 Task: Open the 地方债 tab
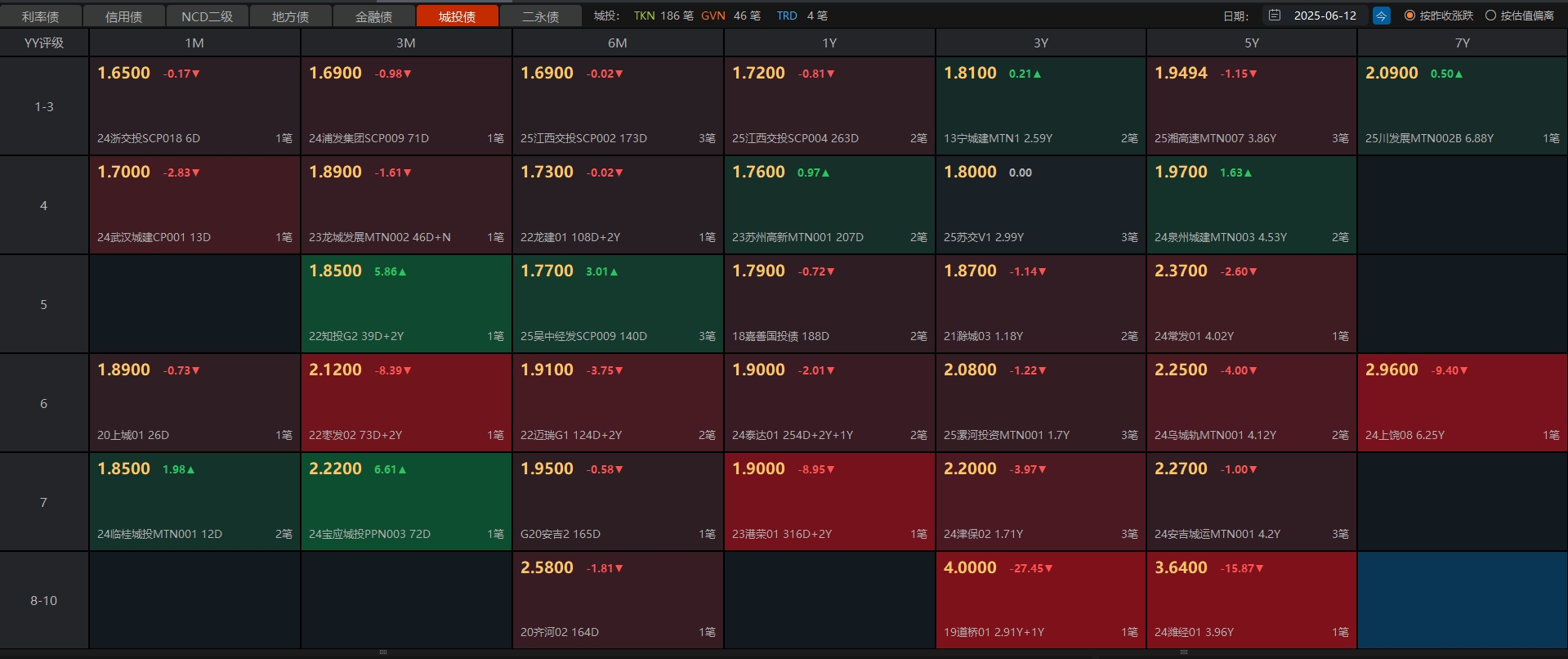291,16
